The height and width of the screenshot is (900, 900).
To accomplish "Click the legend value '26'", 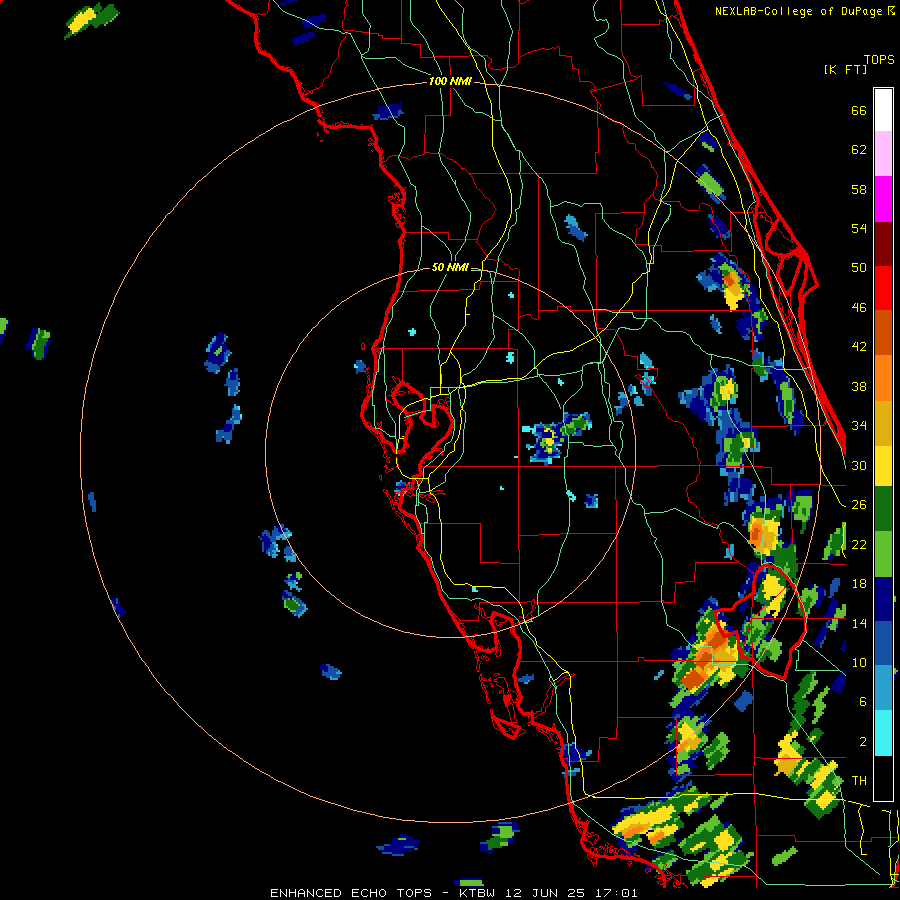I will coord(859,504).
